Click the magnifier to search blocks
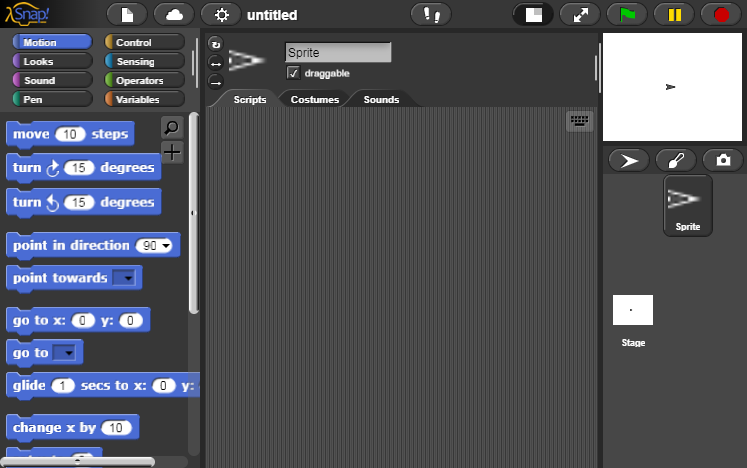747x468 pixels. point(172,128)
